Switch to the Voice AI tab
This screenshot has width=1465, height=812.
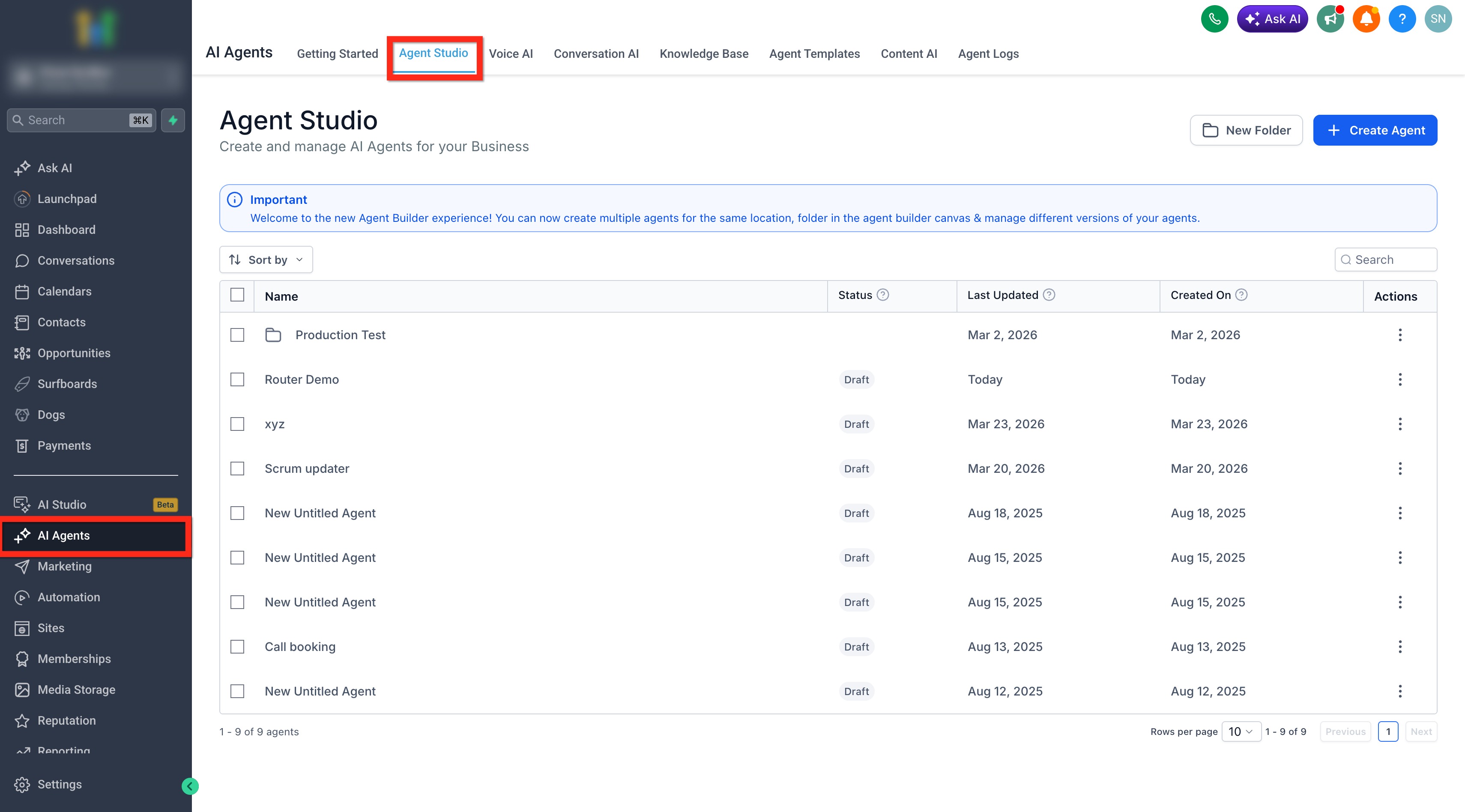click(511, 54)
